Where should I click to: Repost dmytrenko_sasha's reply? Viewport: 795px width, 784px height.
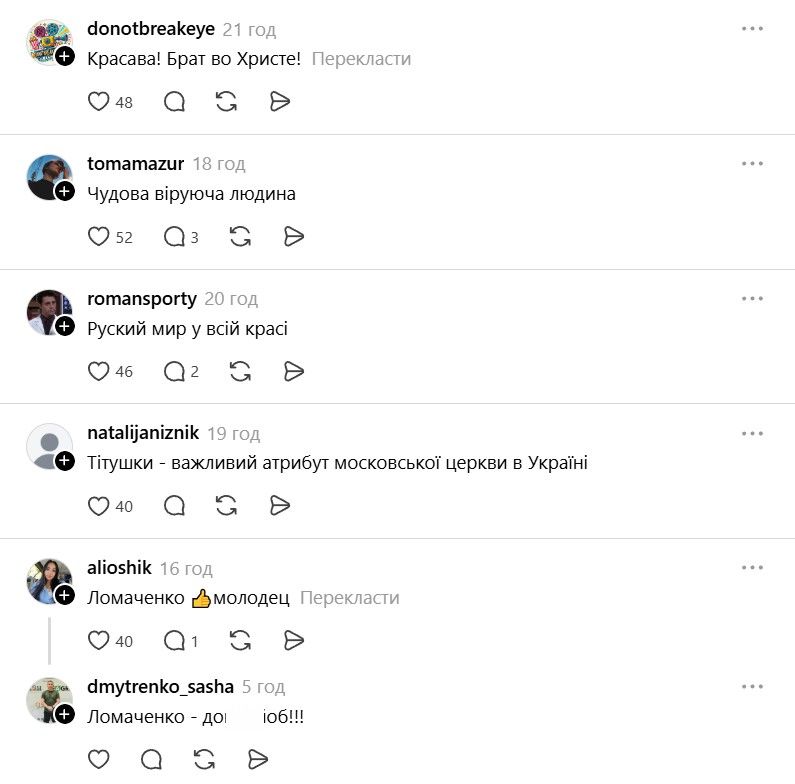tap(204, 760)
